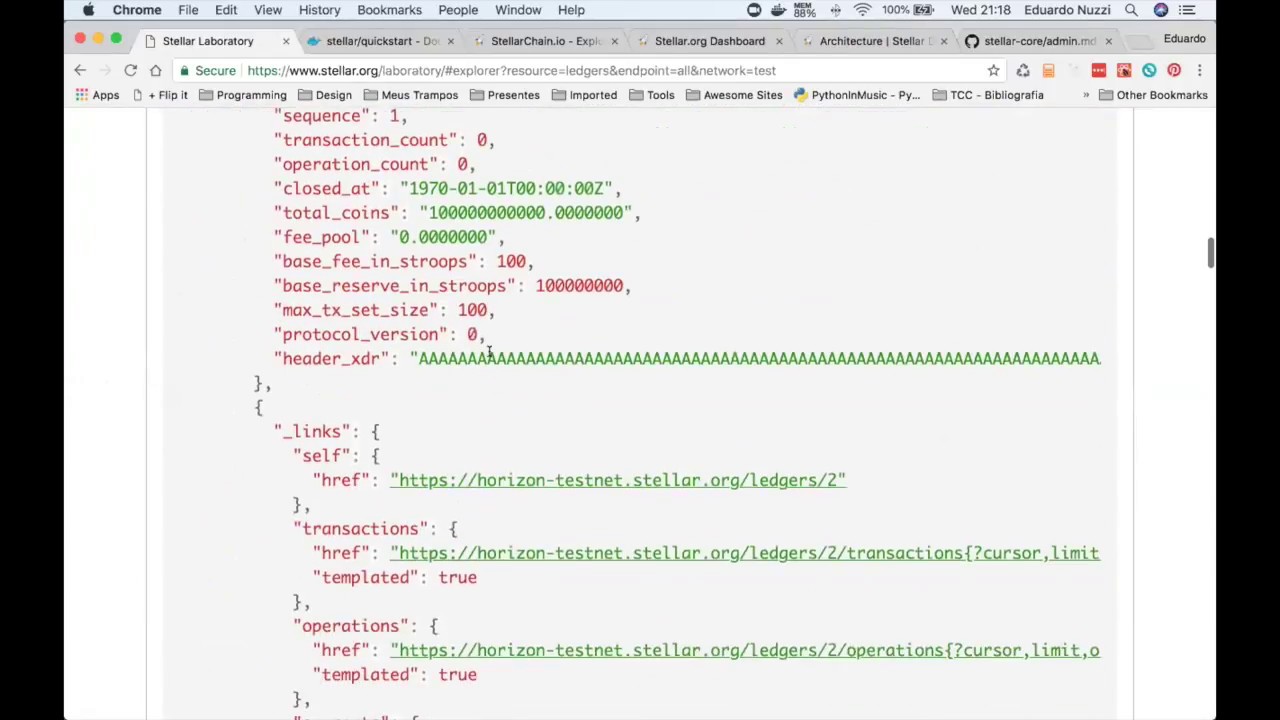Click the red square extension icon beside the teal one

(1124, 71)
